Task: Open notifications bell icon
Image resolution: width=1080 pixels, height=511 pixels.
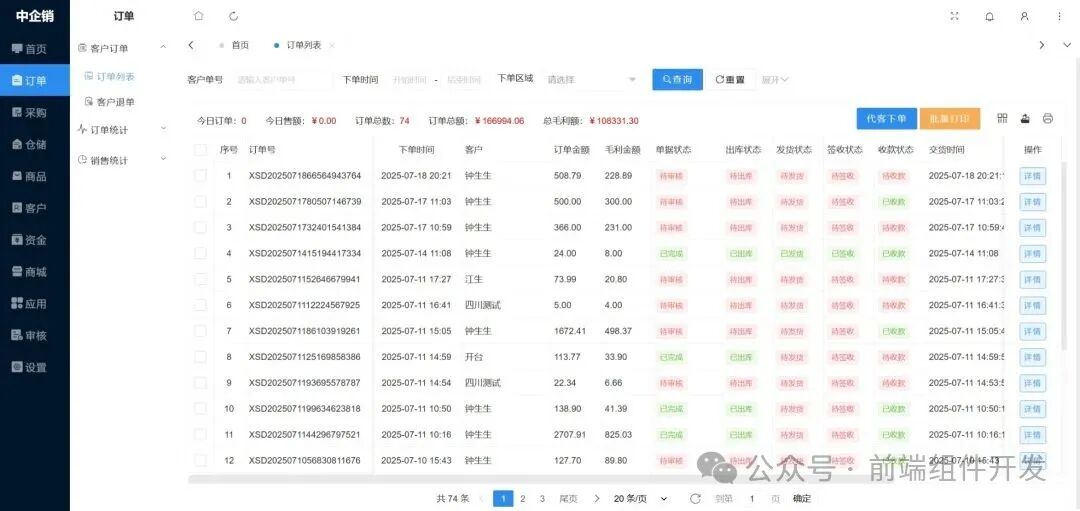Action: click(990, 16)
